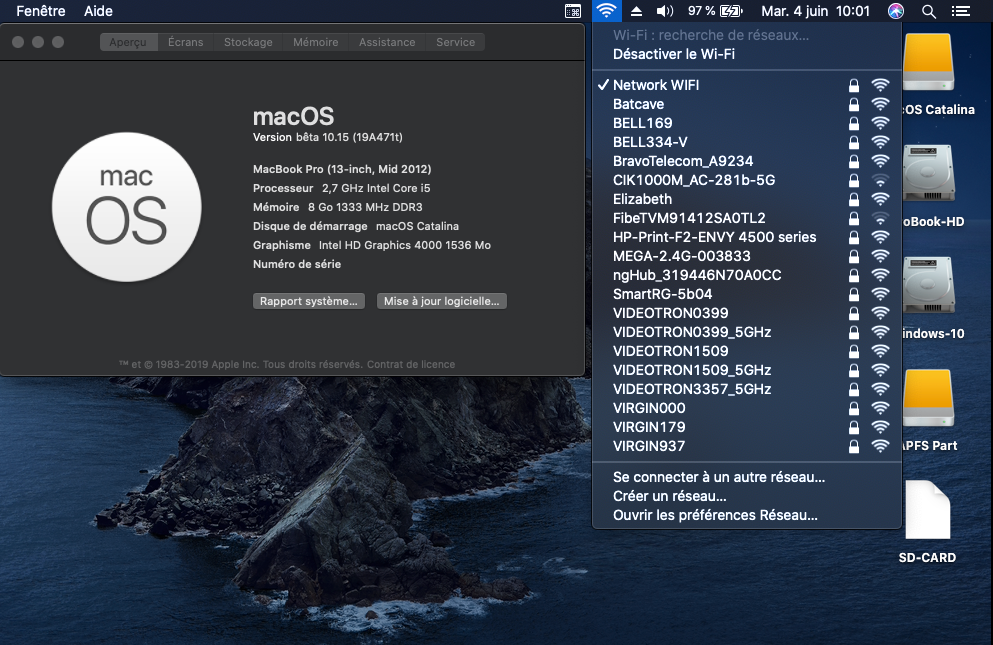Select the APFS Part drive icon

click(x=928, y=398)
